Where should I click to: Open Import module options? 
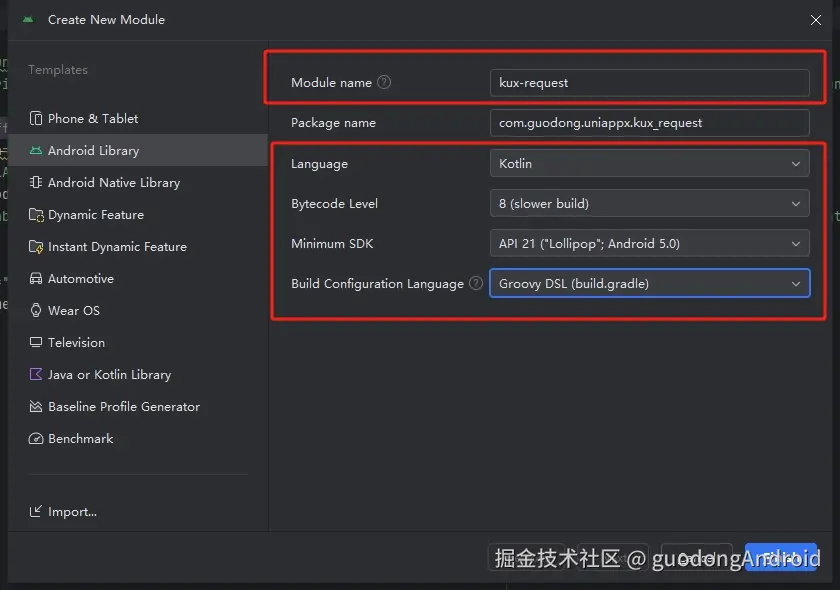click(70, 511)
